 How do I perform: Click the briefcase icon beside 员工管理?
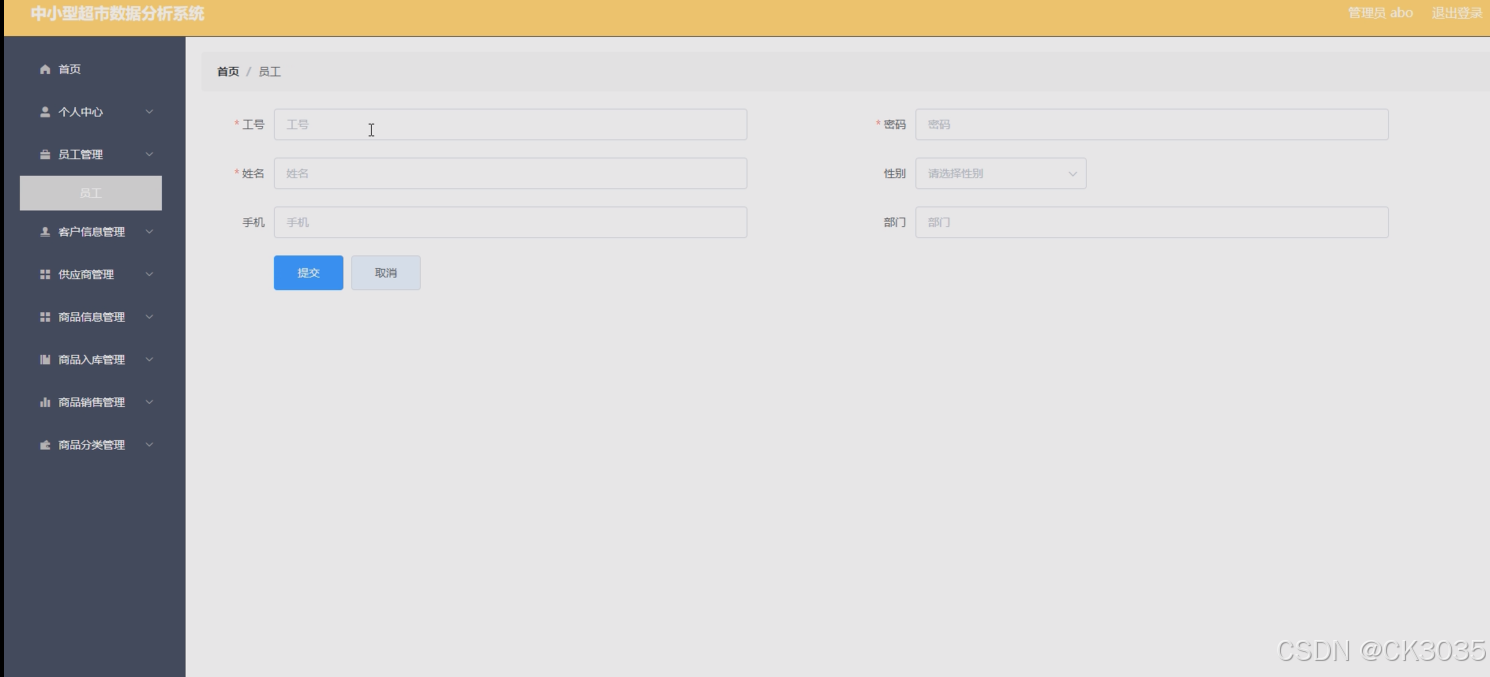pos(45,155)
